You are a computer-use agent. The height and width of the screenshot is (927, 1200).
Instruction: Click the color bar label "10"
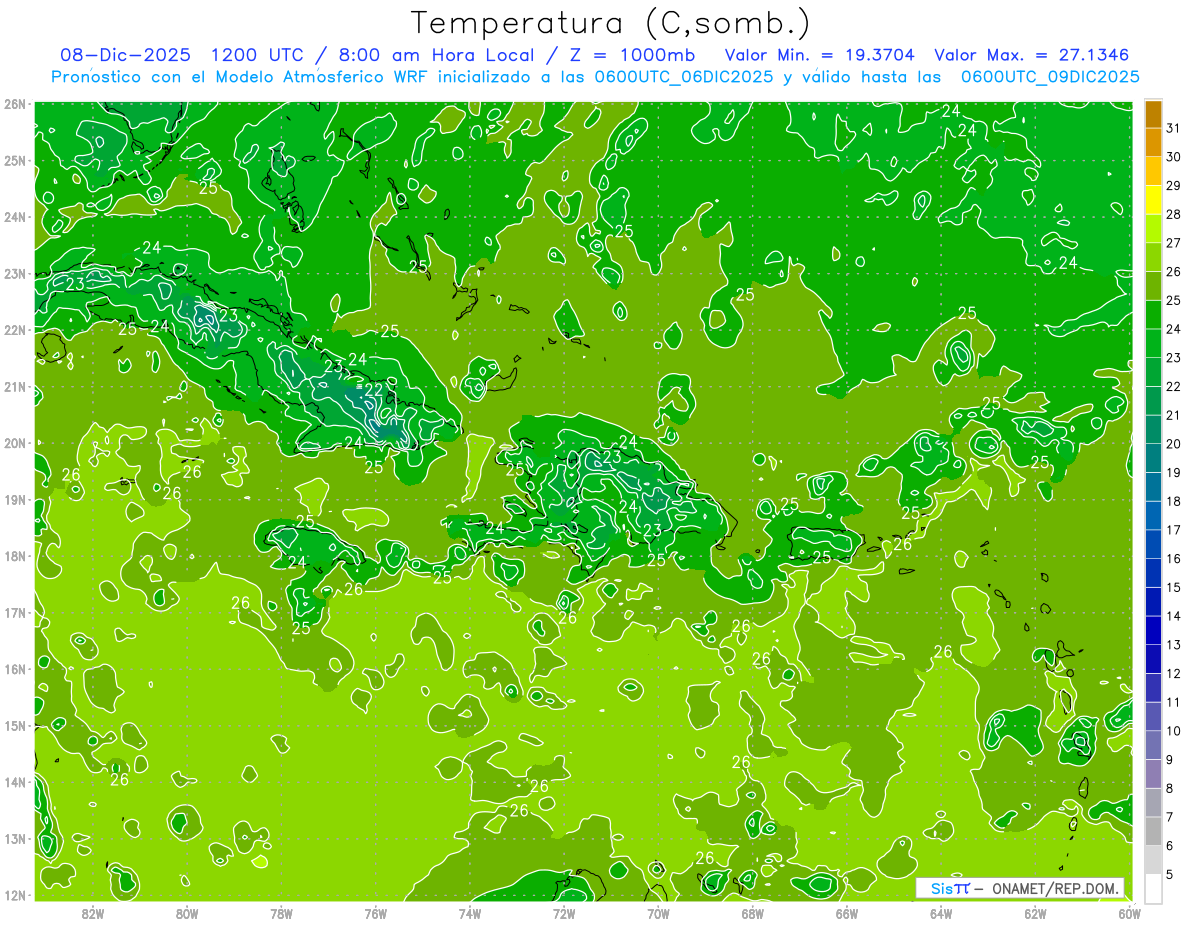tap(1173, 731)
